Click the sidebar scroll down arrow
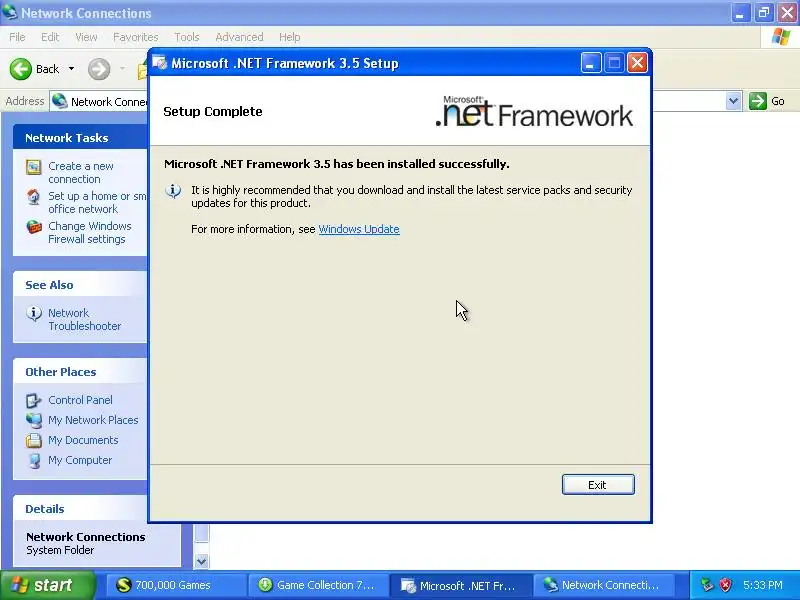 (x=202, y=561)
